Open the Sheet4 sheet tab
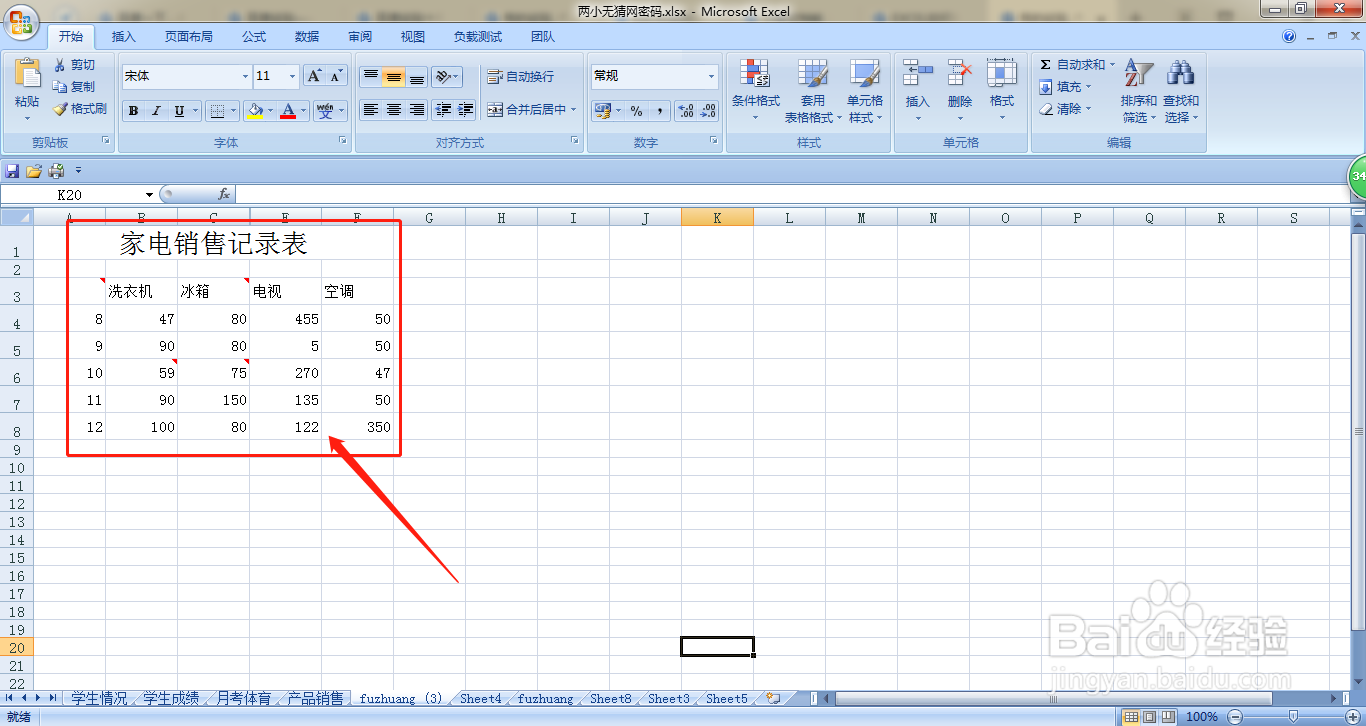This screenshot has width=1366, height=726. pyautogui.click(x=481, y=698)
